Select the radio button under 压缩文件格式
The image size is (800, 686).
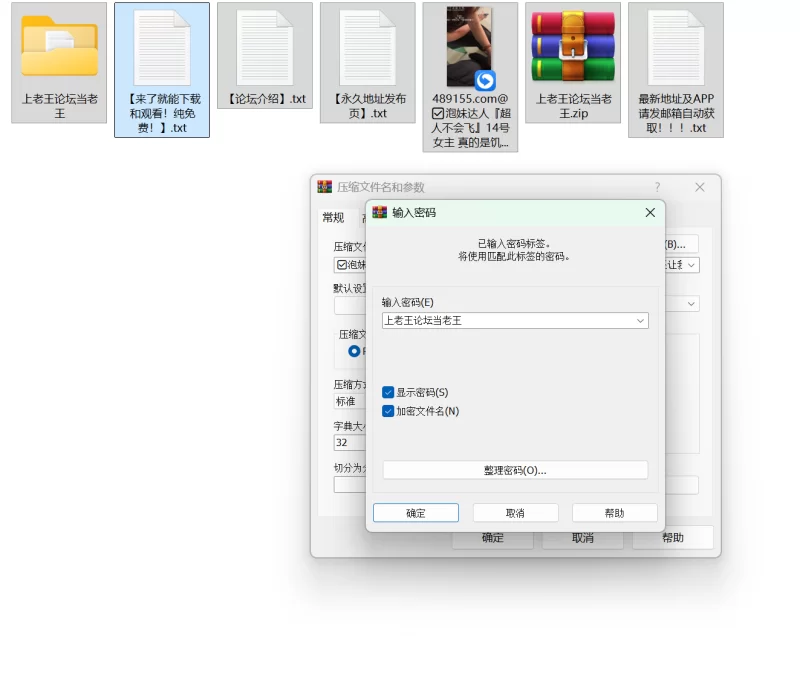[x=354, y=352]
